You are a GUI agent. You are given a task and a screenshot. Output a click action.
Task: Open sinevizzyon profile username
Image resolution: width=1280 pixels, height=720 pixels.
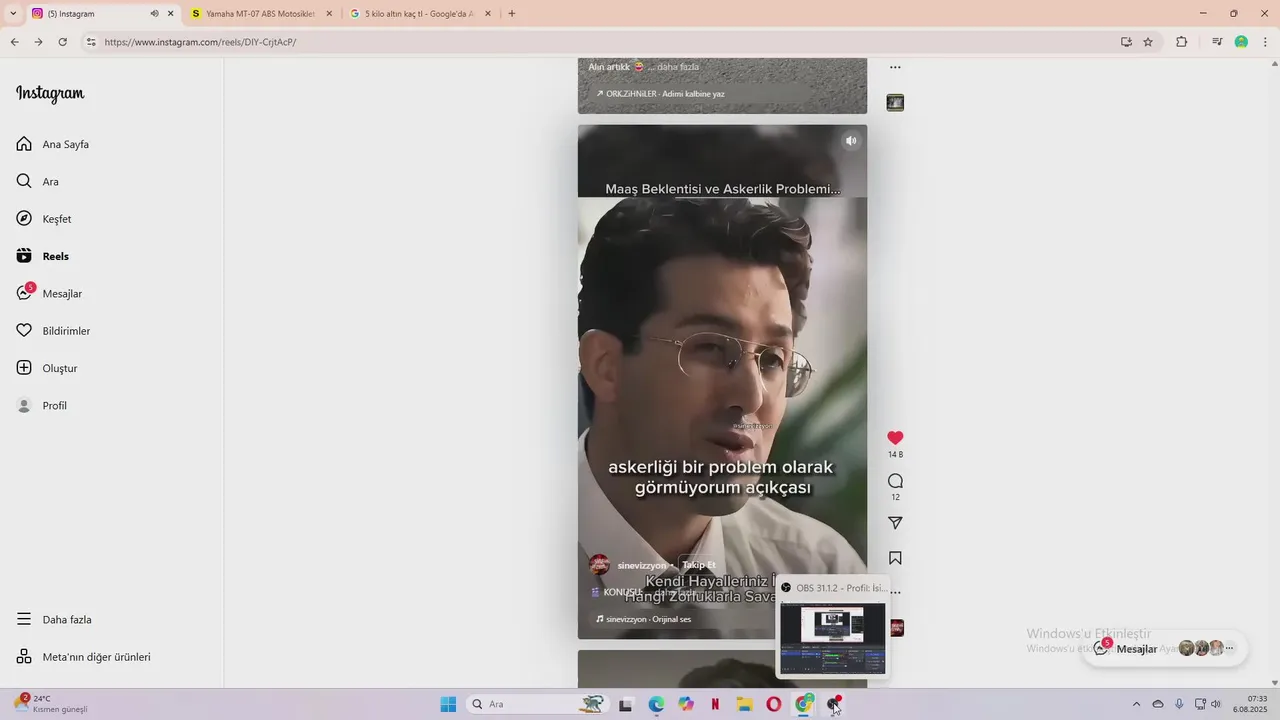[641, 565]
